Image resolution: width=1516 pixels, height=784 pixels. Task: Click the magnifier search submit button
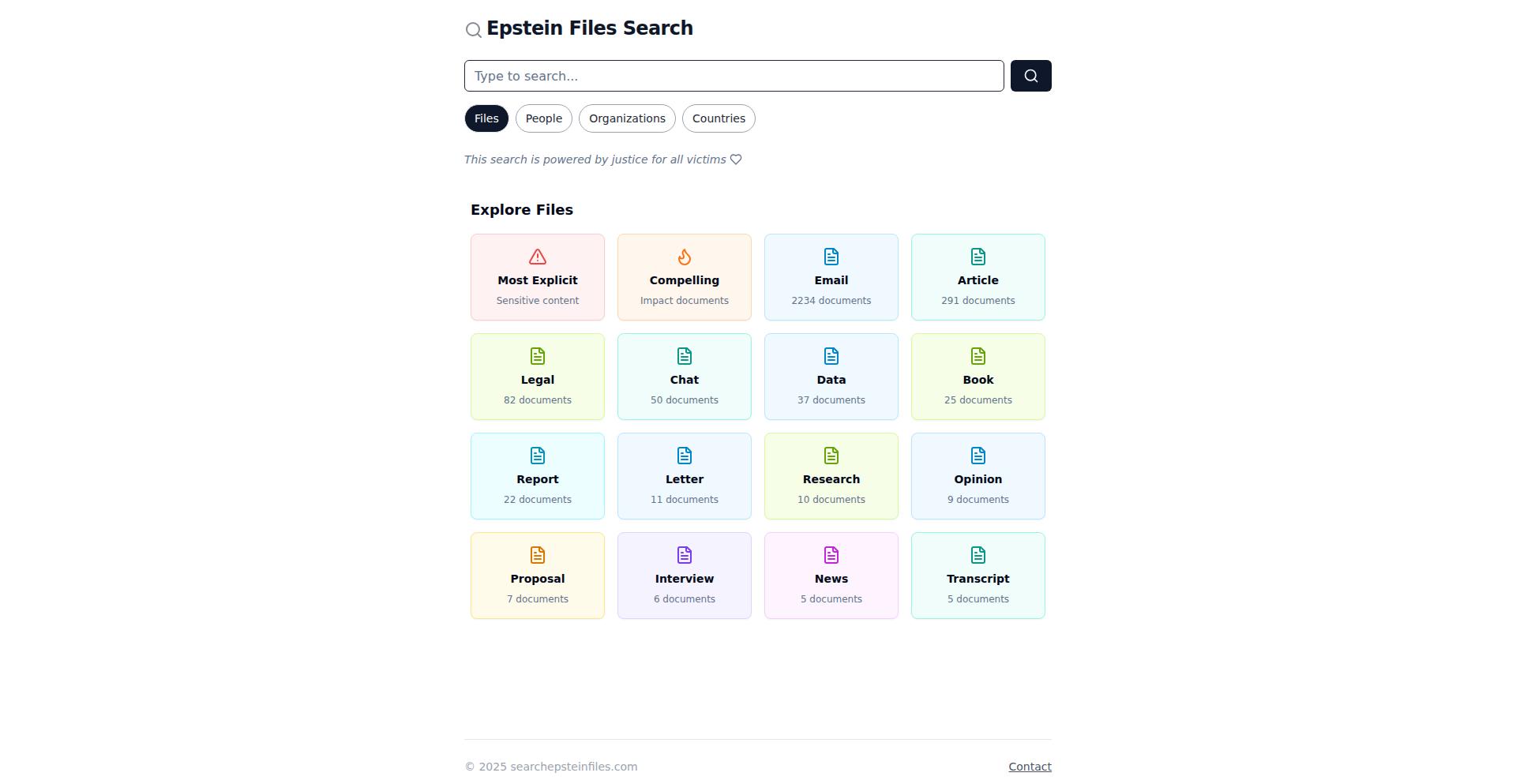click(1030, 76)
